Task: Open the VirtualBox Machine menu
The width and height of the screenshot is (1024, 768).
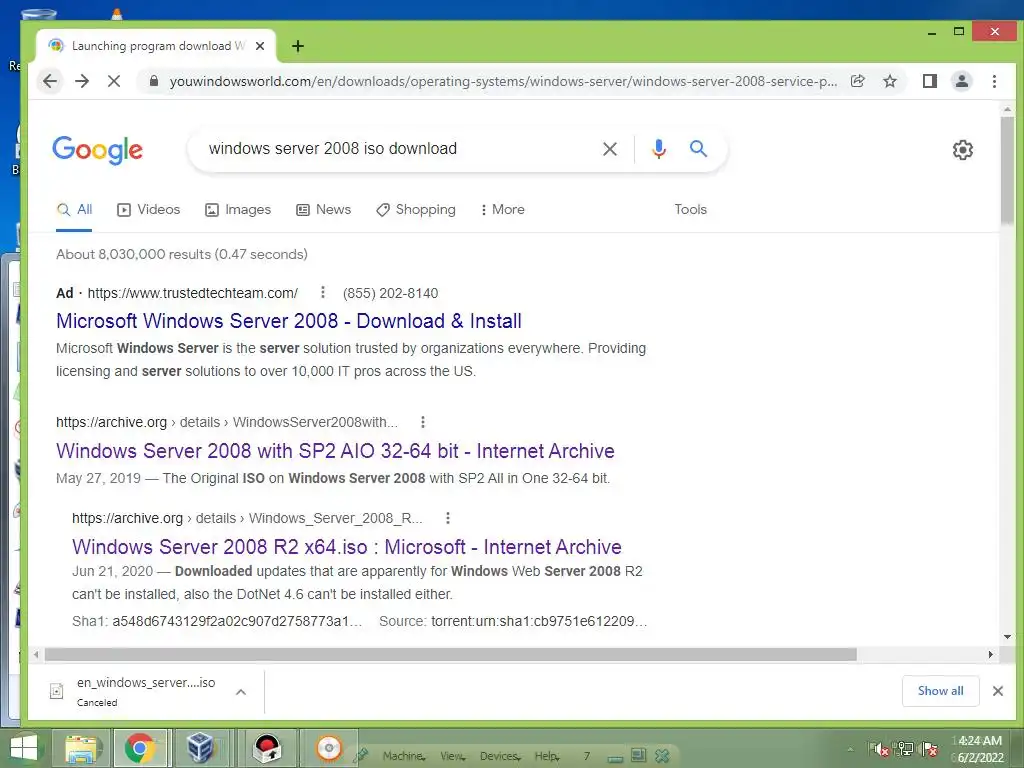Action: [x=404, y=756]
